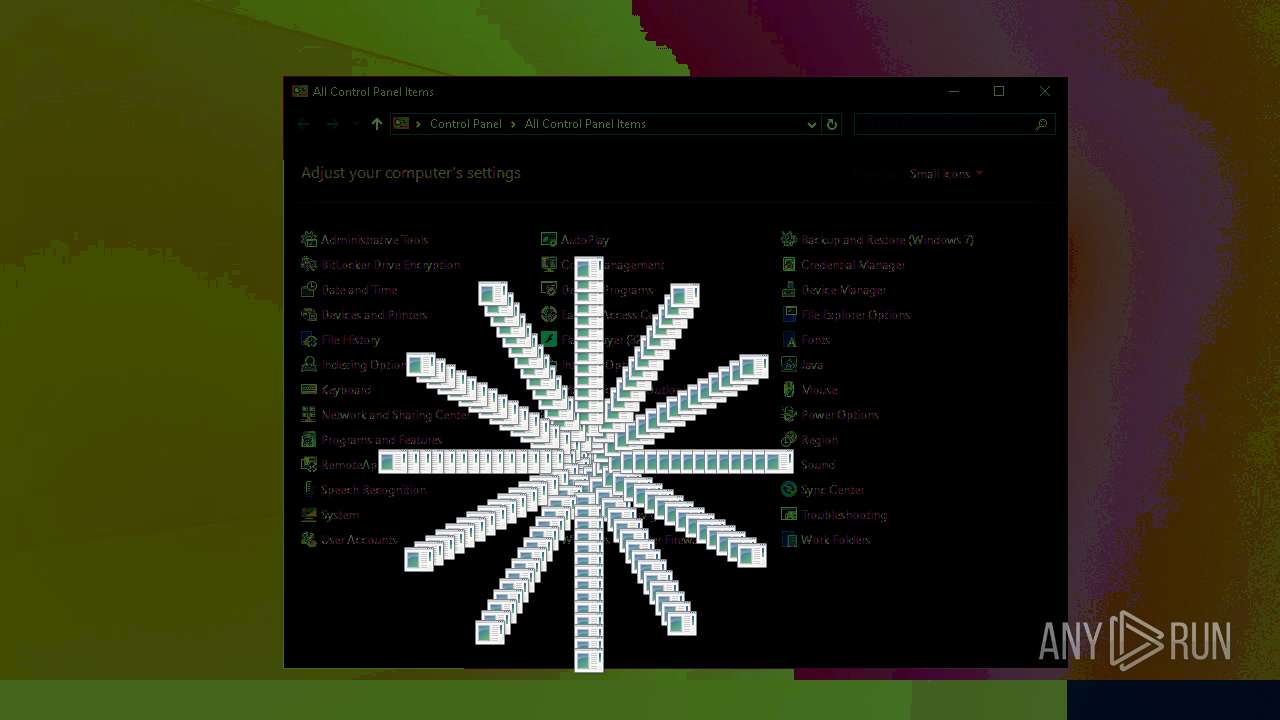Open the Speech Recognition microphone icon
1280x720 pixels.
pos(309,490)
